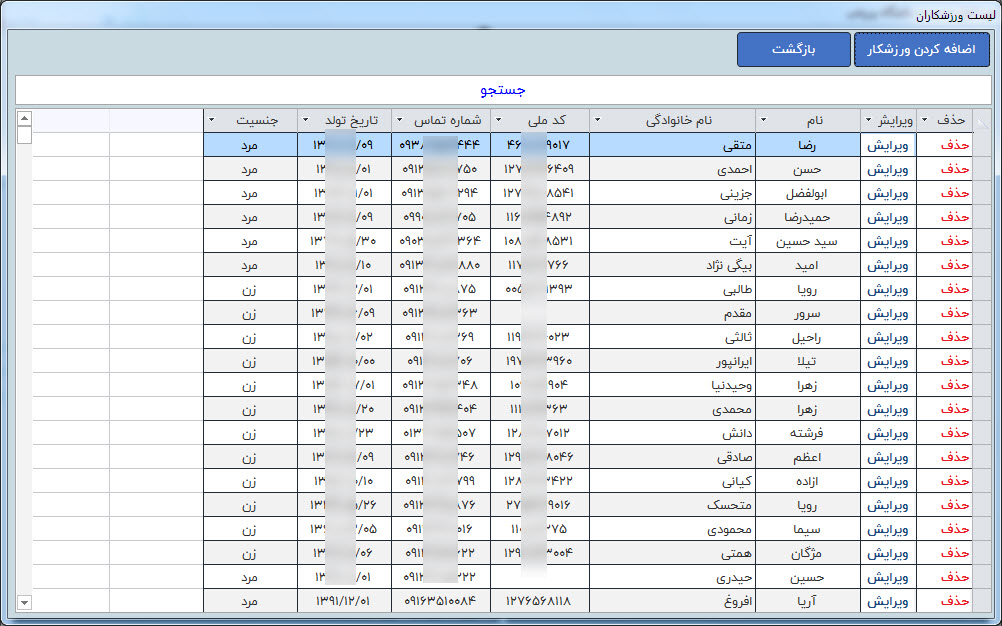Delete the رویا طالبی row
This screenshot has width=1002, height=626.
[x=955, y=289]
